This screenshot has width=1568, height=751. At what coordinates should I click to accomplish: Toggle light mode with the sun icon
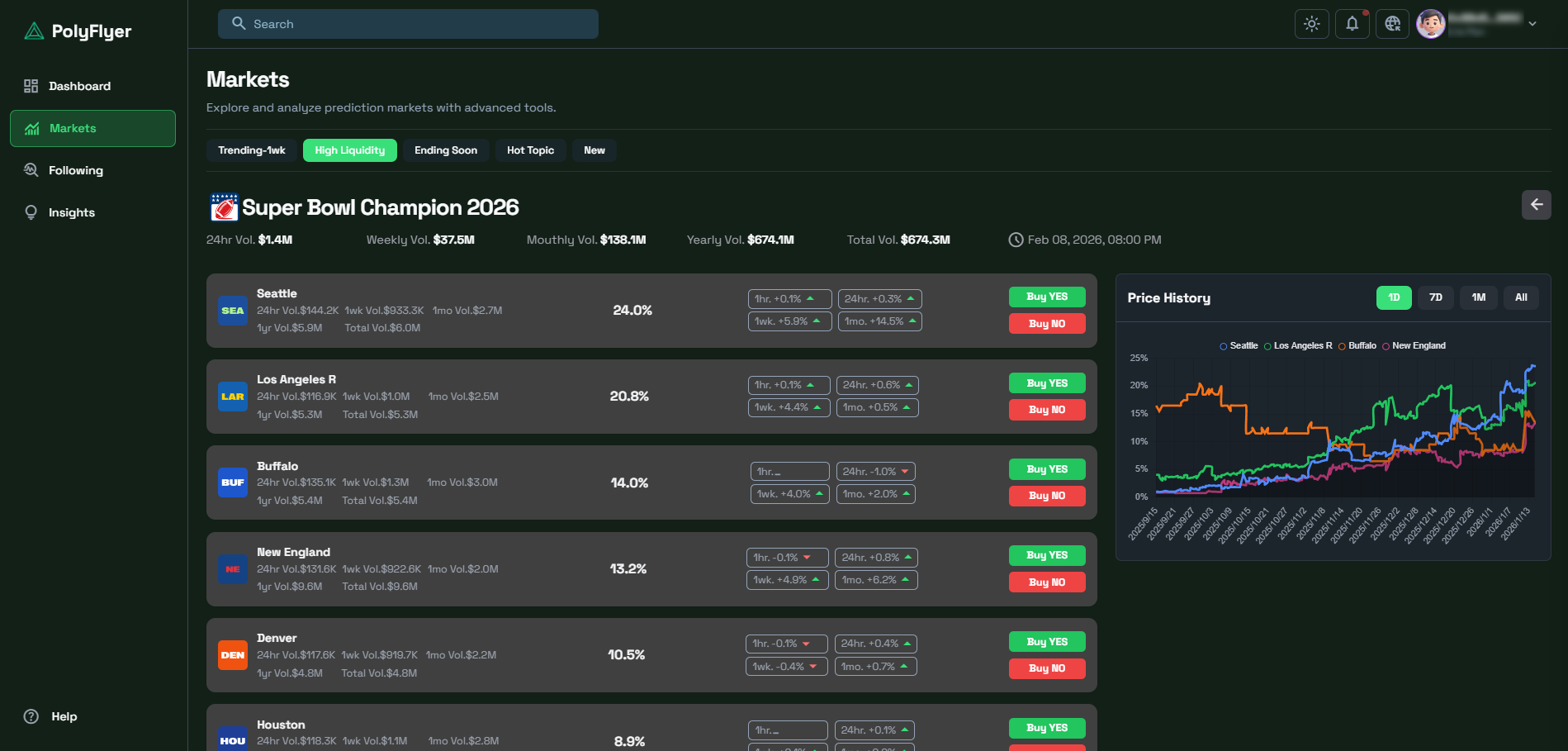pos(1311,23)
